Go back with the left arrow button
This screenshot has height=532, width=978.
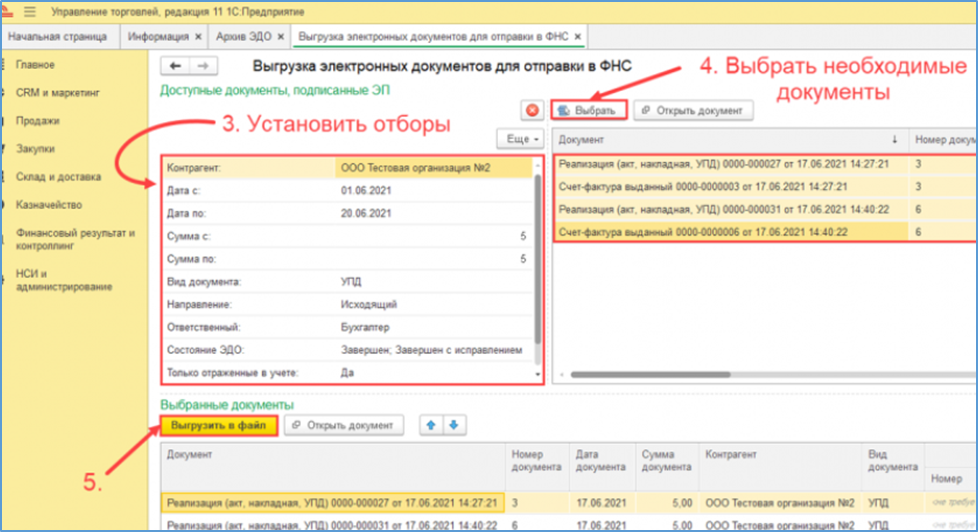(175, 65)
